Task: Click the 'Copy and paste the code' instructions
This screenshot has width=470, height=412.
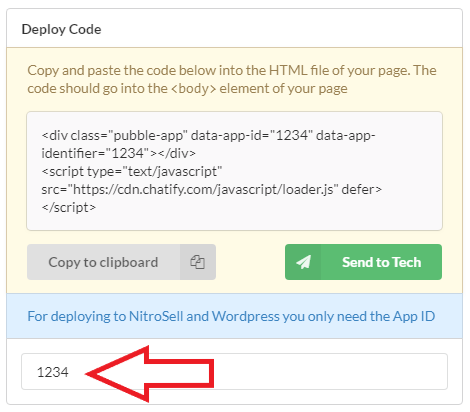Action: [x=232, y=70]
